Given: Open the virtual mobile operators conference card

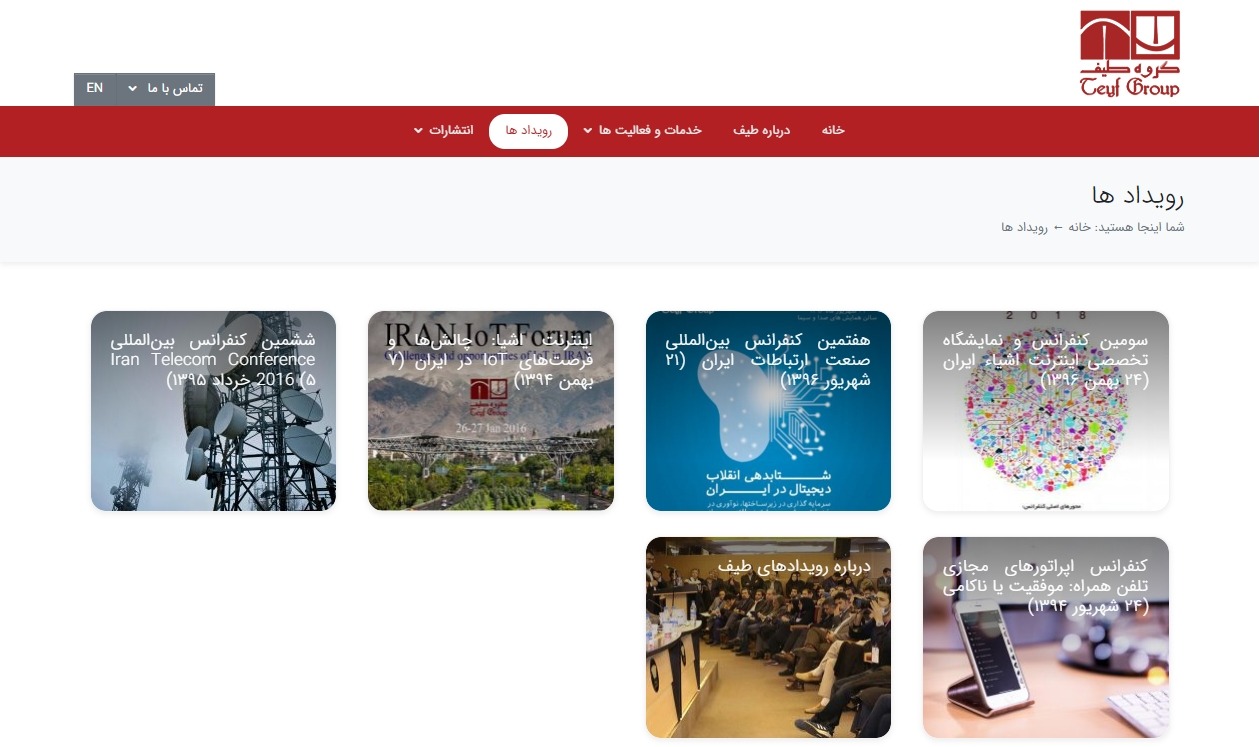Looking at the screenshot, I should pos(1045,637).
